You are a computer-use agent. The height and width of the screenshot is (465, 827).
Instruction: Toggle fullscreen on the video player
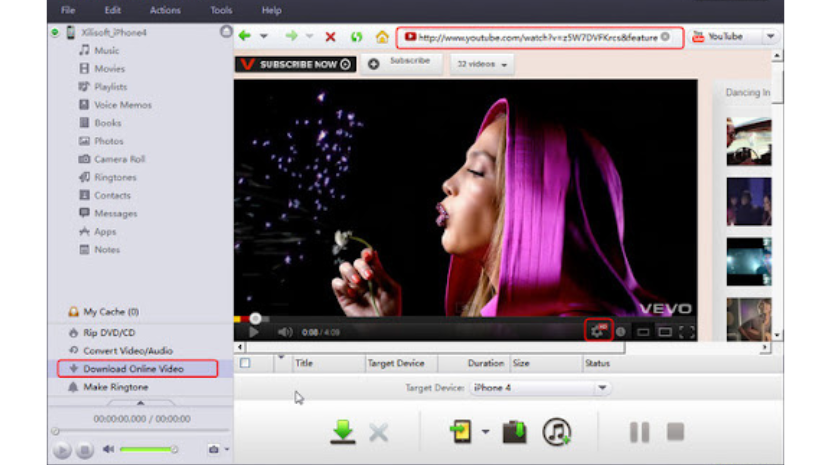point(686,332)
